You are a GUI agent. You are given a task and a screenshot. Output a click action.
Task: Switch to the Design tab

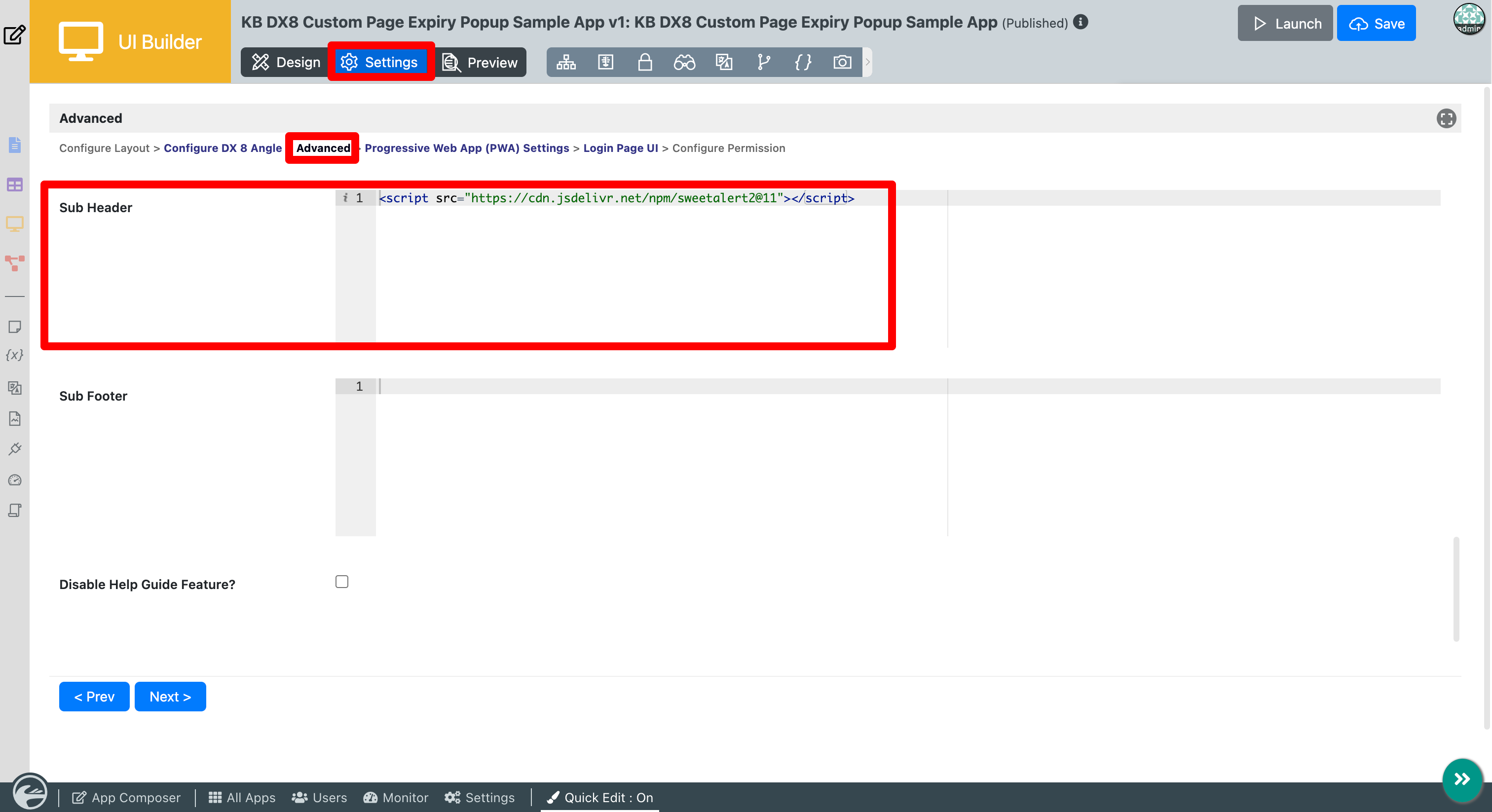click(x=286, y=62)
